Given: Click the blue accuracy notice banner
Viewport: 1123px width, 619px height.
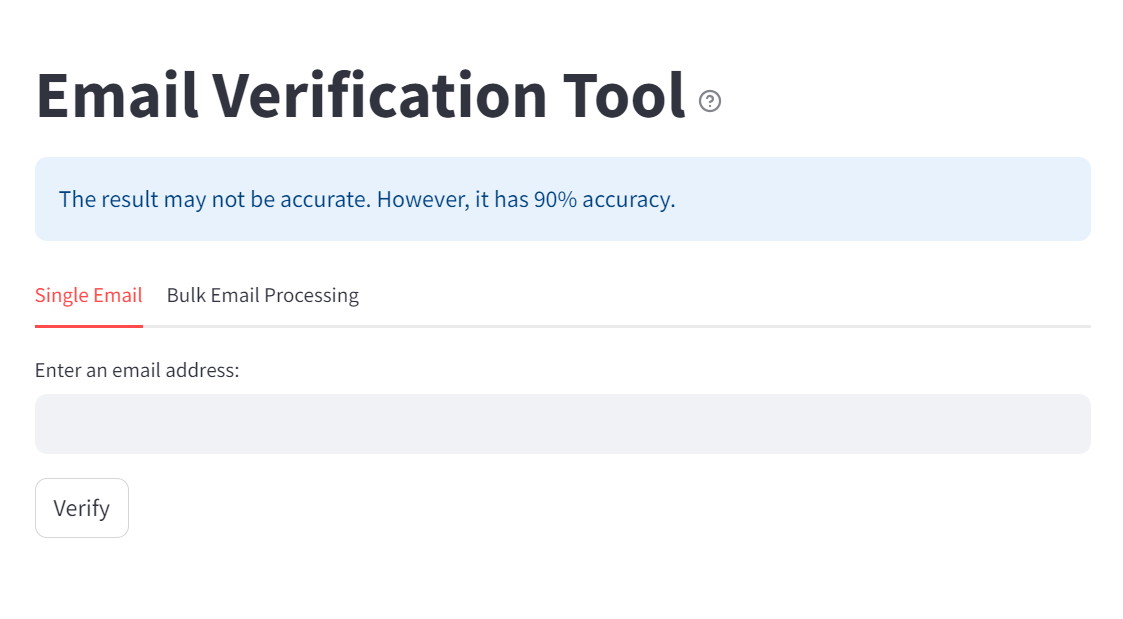Looking at the screenshot, I should click(562, 199).
